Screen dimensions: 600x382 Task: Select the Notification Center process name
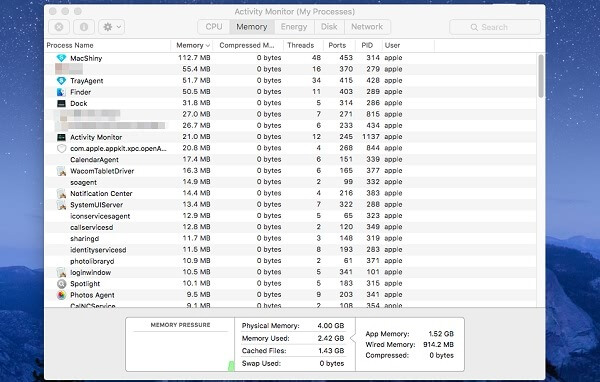coord(101,193)
